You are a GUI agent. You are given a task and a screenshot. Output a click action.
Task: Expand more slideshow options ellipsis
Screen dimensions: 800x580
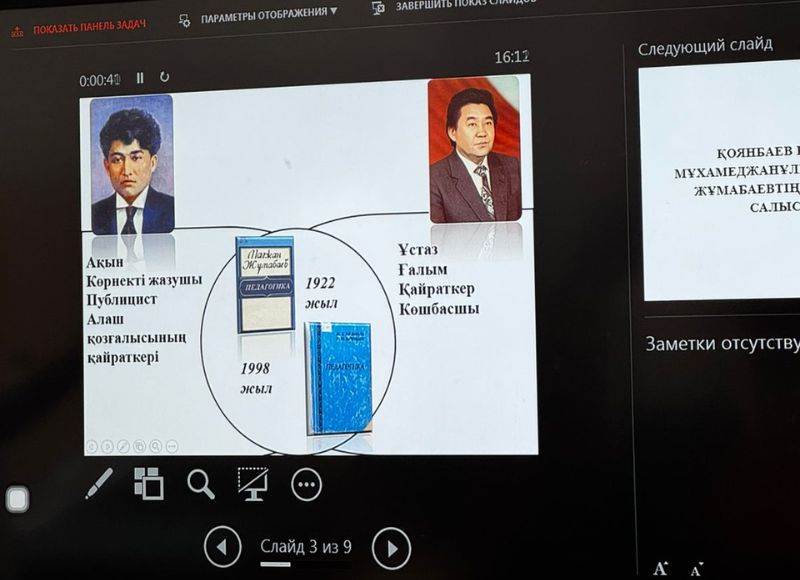coord(306,485)
